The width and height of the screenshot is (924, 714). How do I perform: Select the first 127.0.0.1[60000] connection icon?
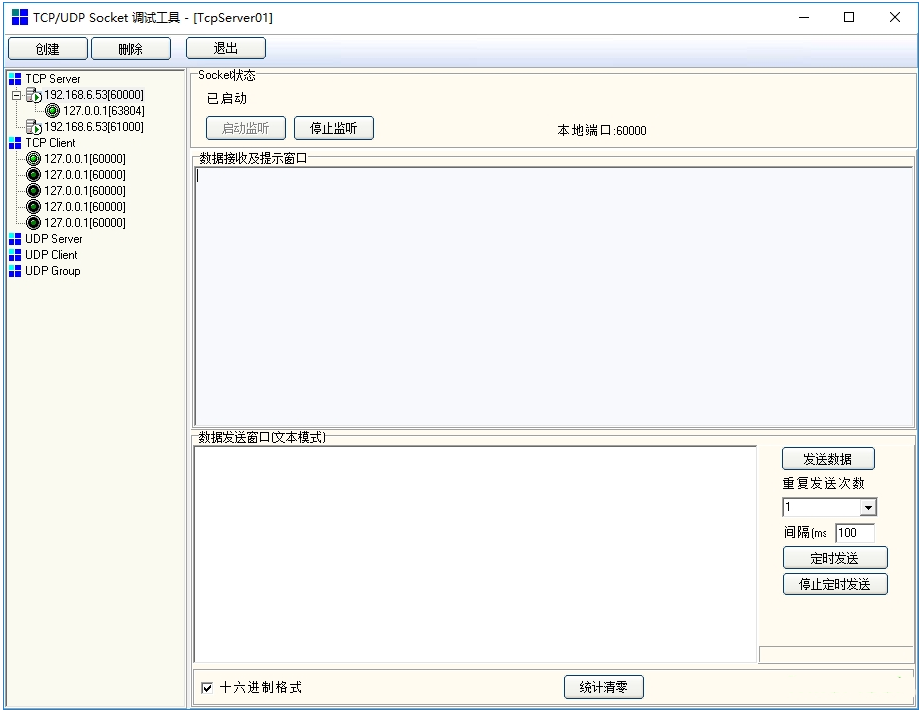(32, 159)
